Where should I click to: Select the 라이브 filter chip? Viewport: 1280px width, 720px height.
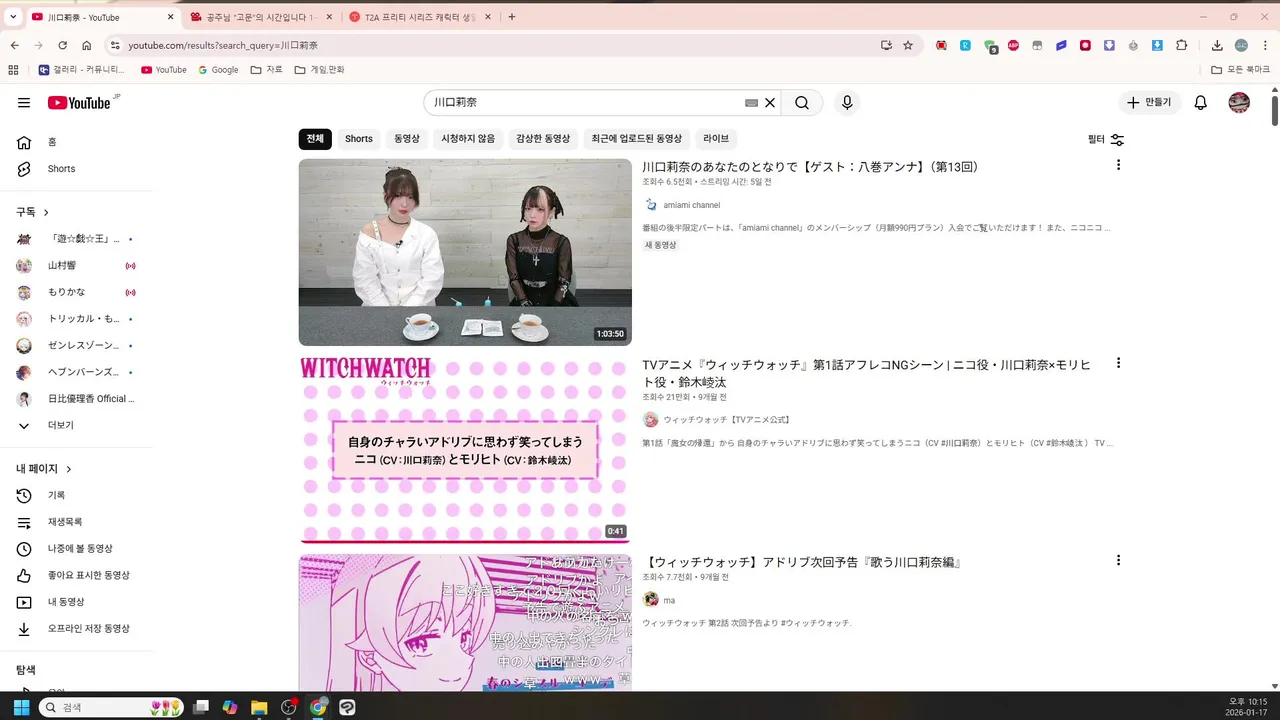coord(716,139)
